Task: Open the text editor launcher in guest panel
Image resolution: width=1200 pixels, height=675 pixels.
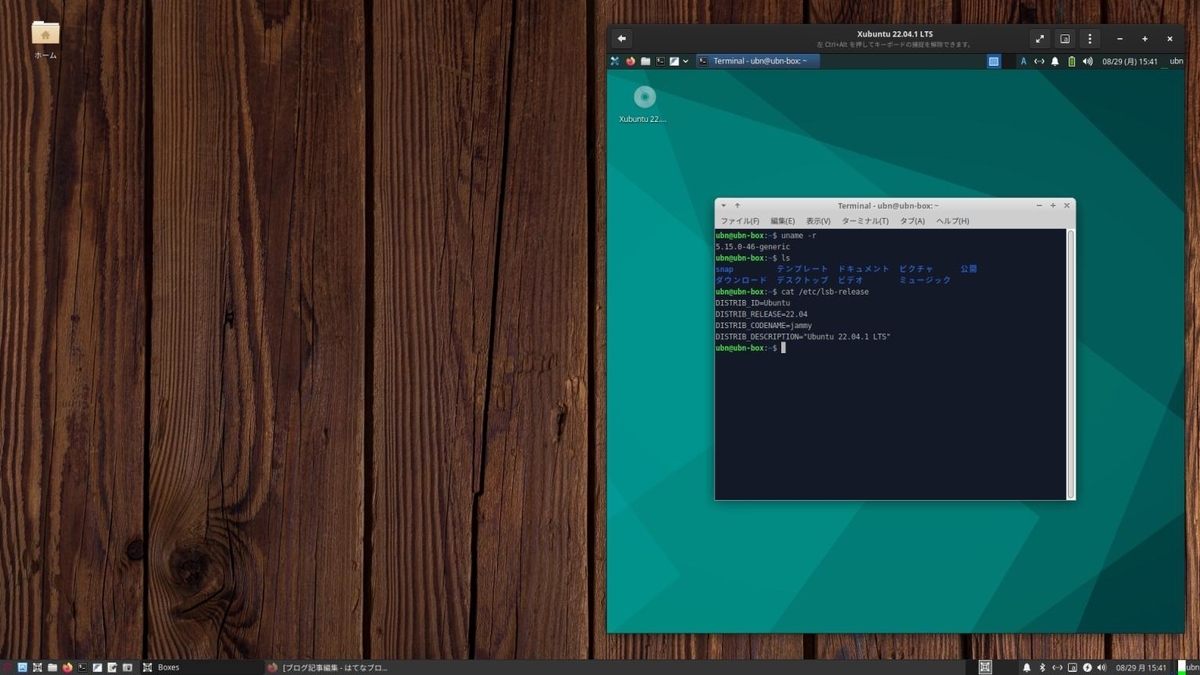Action: [674, 61]
